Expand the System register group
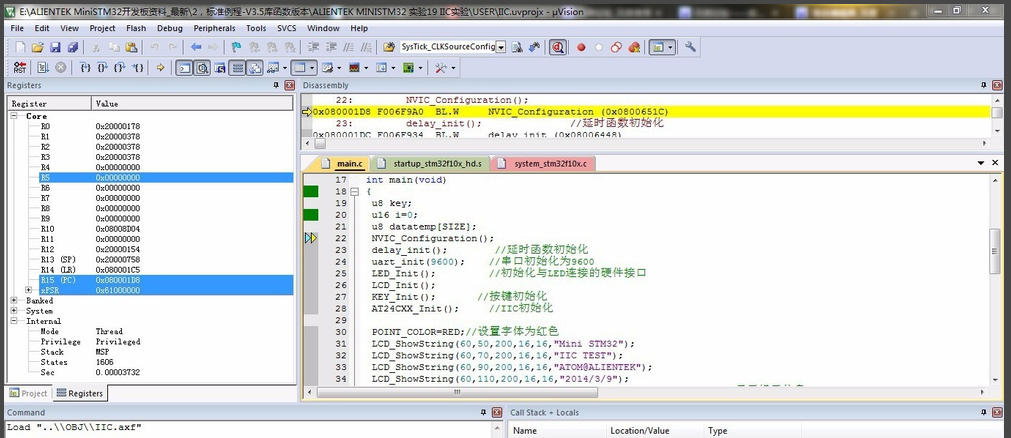This screenshot has height=438, width=1011. pos(14,311)
